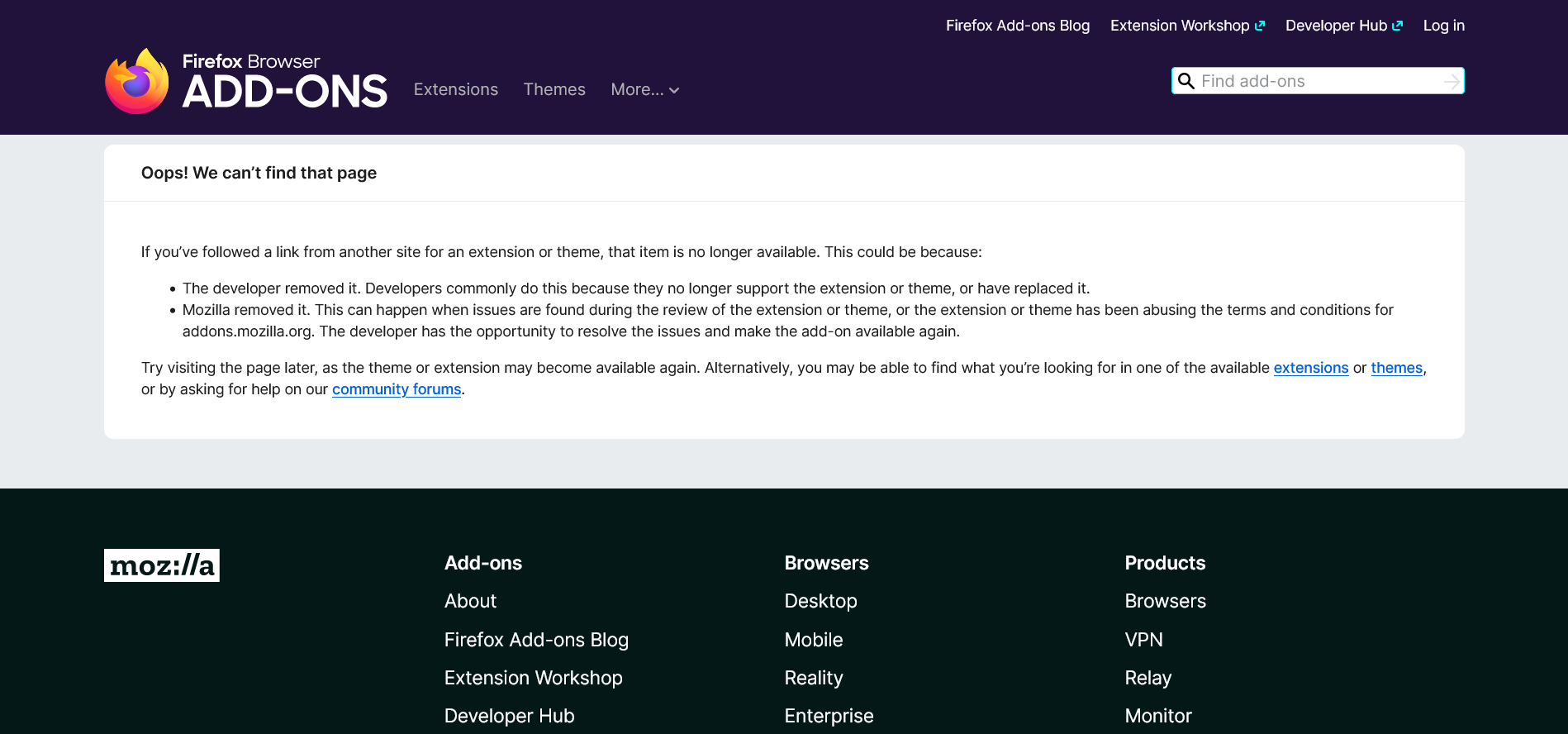Screen dimensions: 1568x734
Task: Open Mobile under Browsers
Action: click(x=814, y=640)
